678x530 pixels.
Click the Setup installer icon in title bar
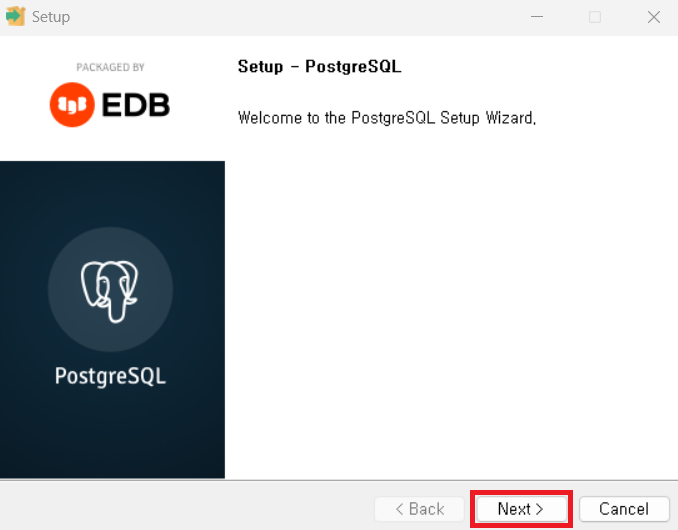pos(16,16)
